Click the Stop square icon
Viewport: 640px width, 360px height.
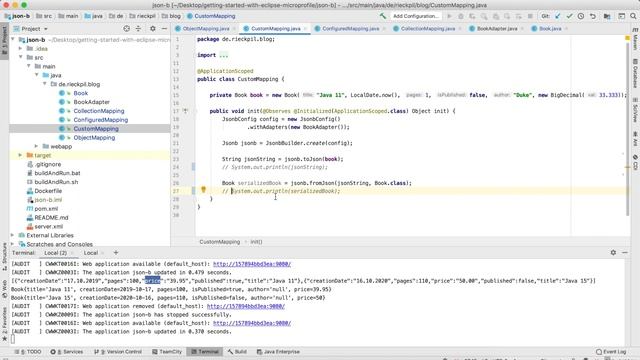(530, 16)
